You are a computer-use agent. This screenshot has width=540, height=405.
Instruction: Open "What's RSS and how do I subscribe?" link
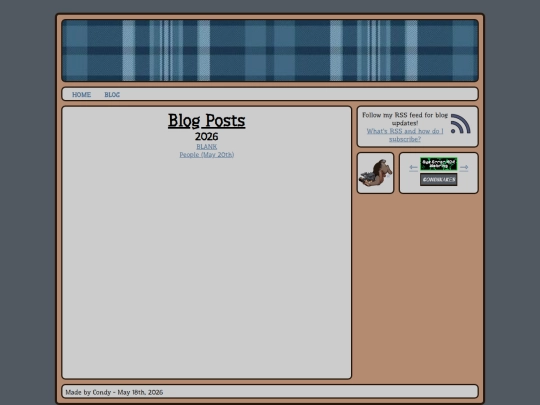[405, 135]
